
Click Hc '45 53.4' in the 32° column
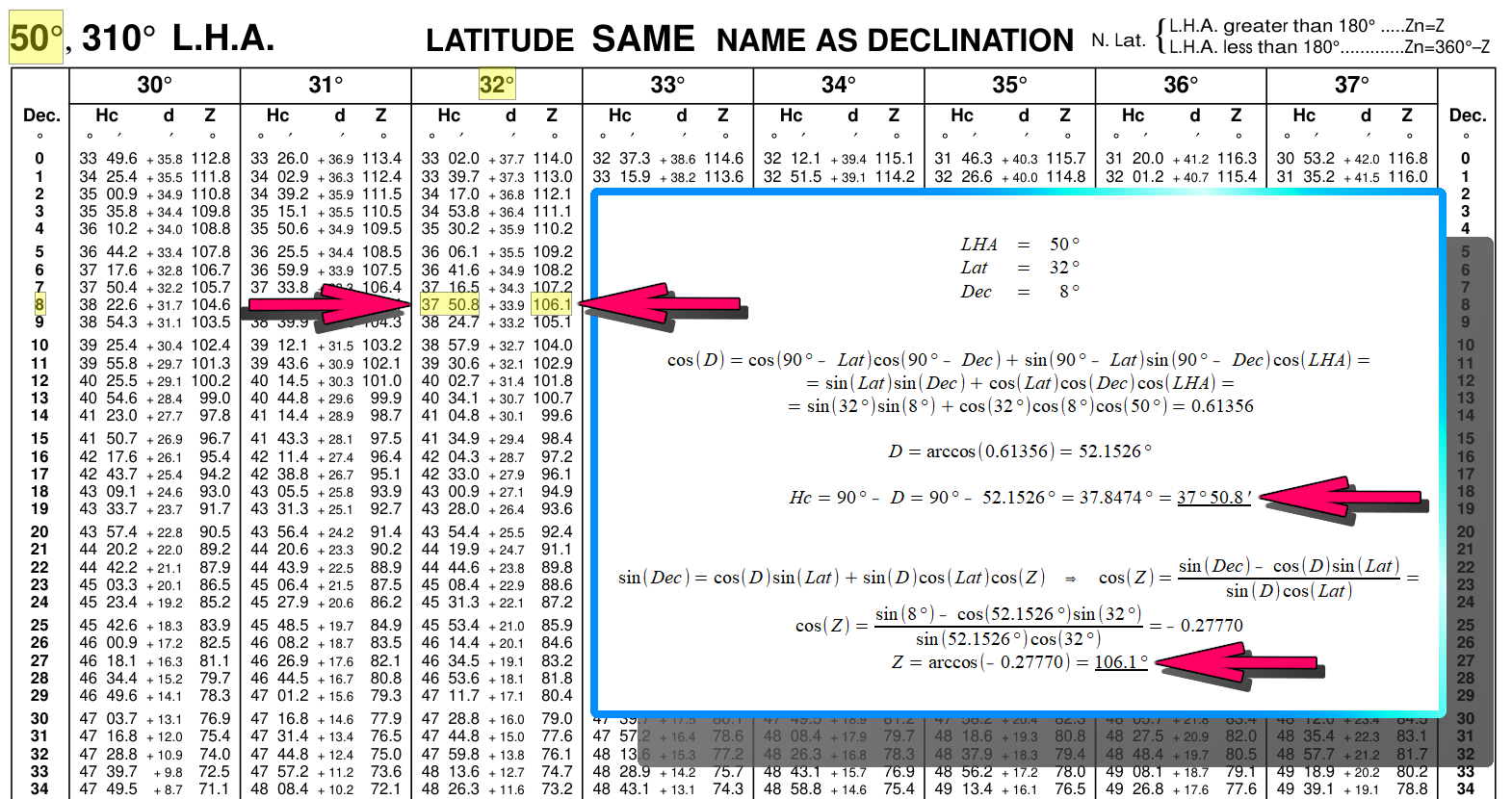450,626
